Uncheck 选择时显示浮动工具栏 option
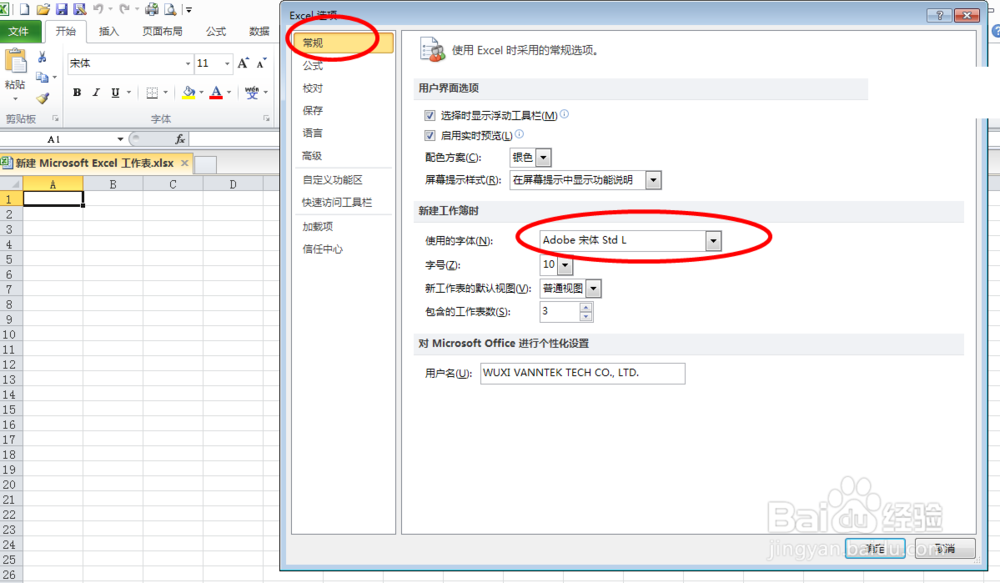The image size is (1000, 583). pyautogui.click(x=430, y=113)
